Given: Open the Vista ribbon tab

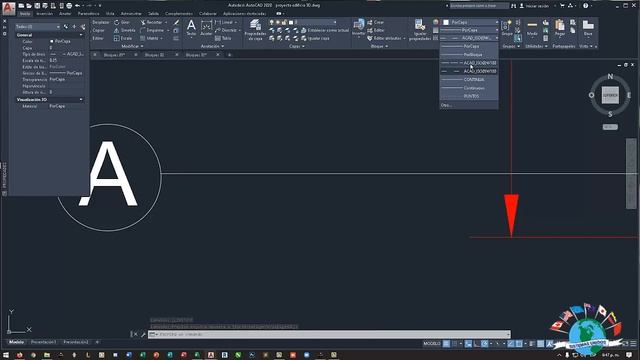Looking at the screenshot, I should (x=110, y=13).
